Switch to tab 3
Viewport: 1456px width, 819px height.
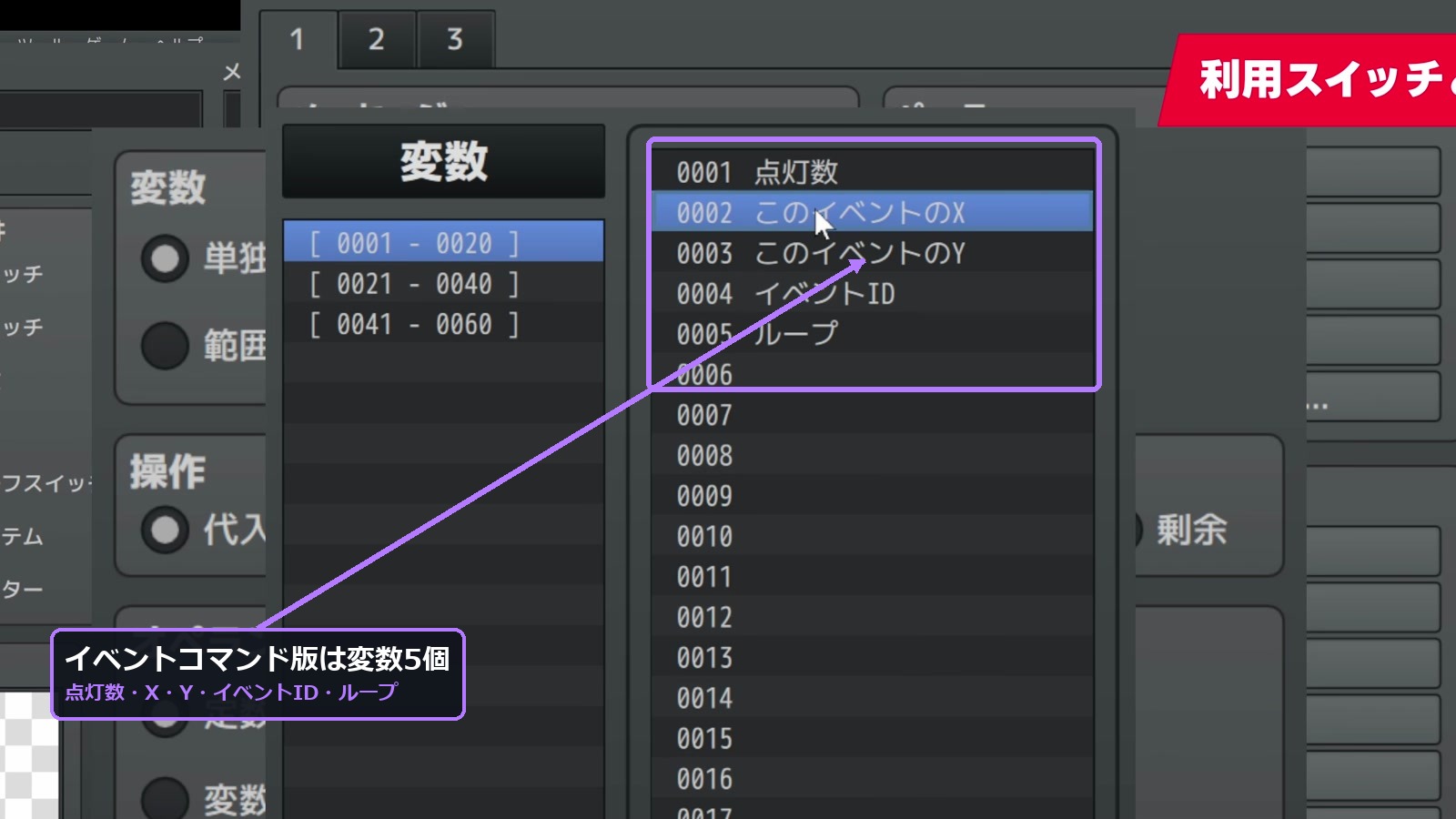[x=455, y=39]
